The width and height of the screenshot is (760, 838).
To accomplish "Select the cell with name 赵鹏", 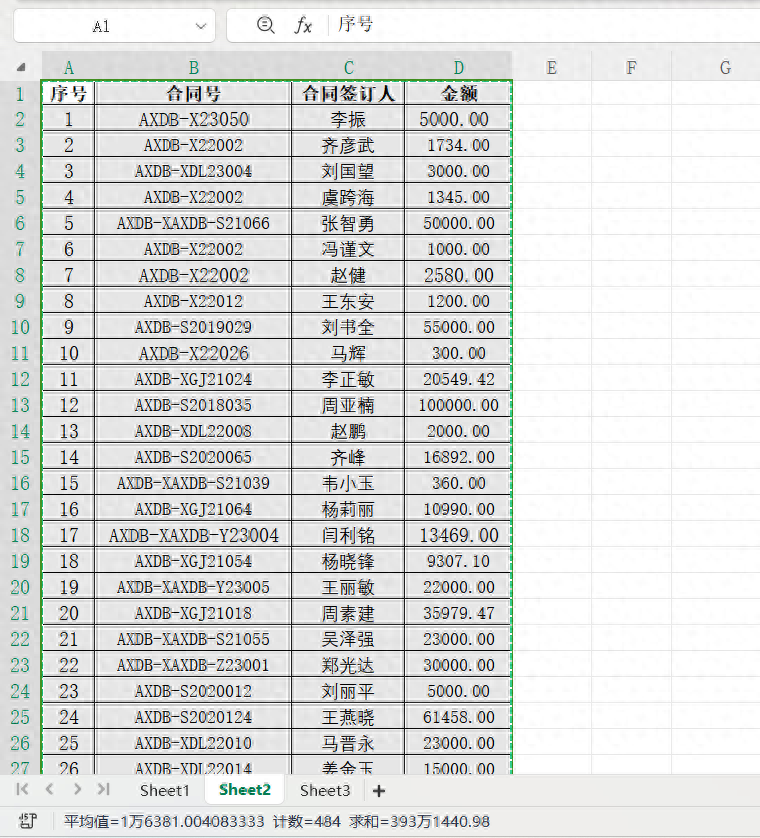I will coord(348,431).
